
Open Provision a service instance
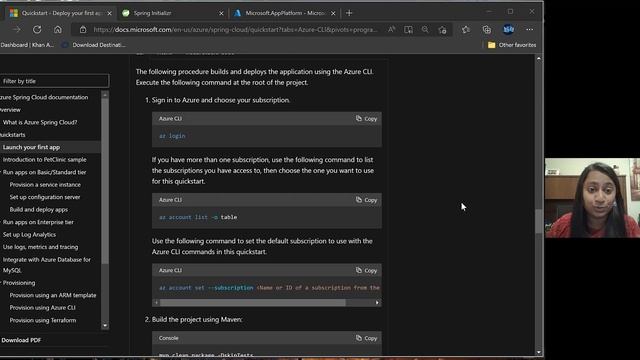pyautogui.click(x=45, y=184)
